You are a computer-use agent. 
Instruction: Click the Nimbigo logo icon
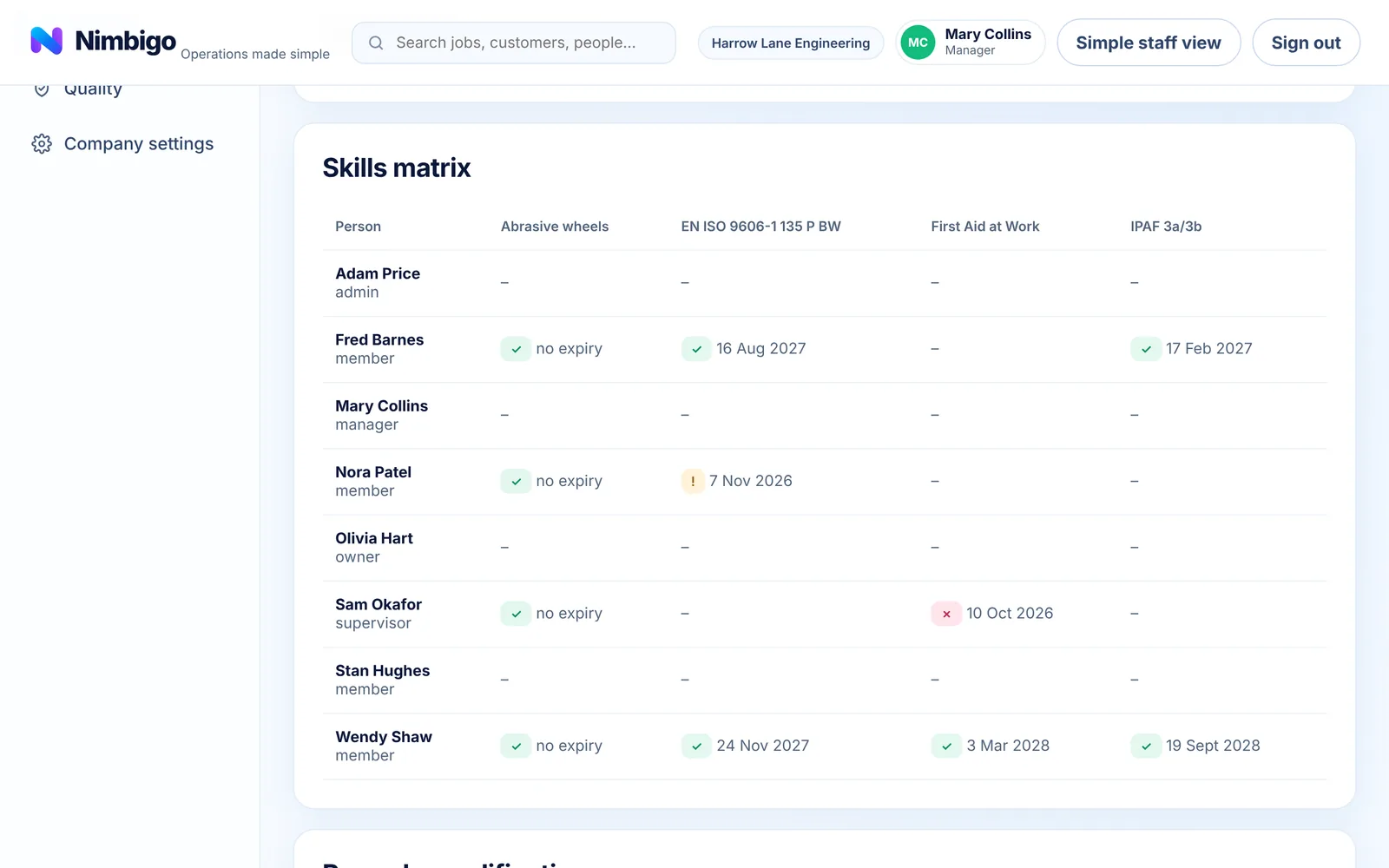pos(47,41)
